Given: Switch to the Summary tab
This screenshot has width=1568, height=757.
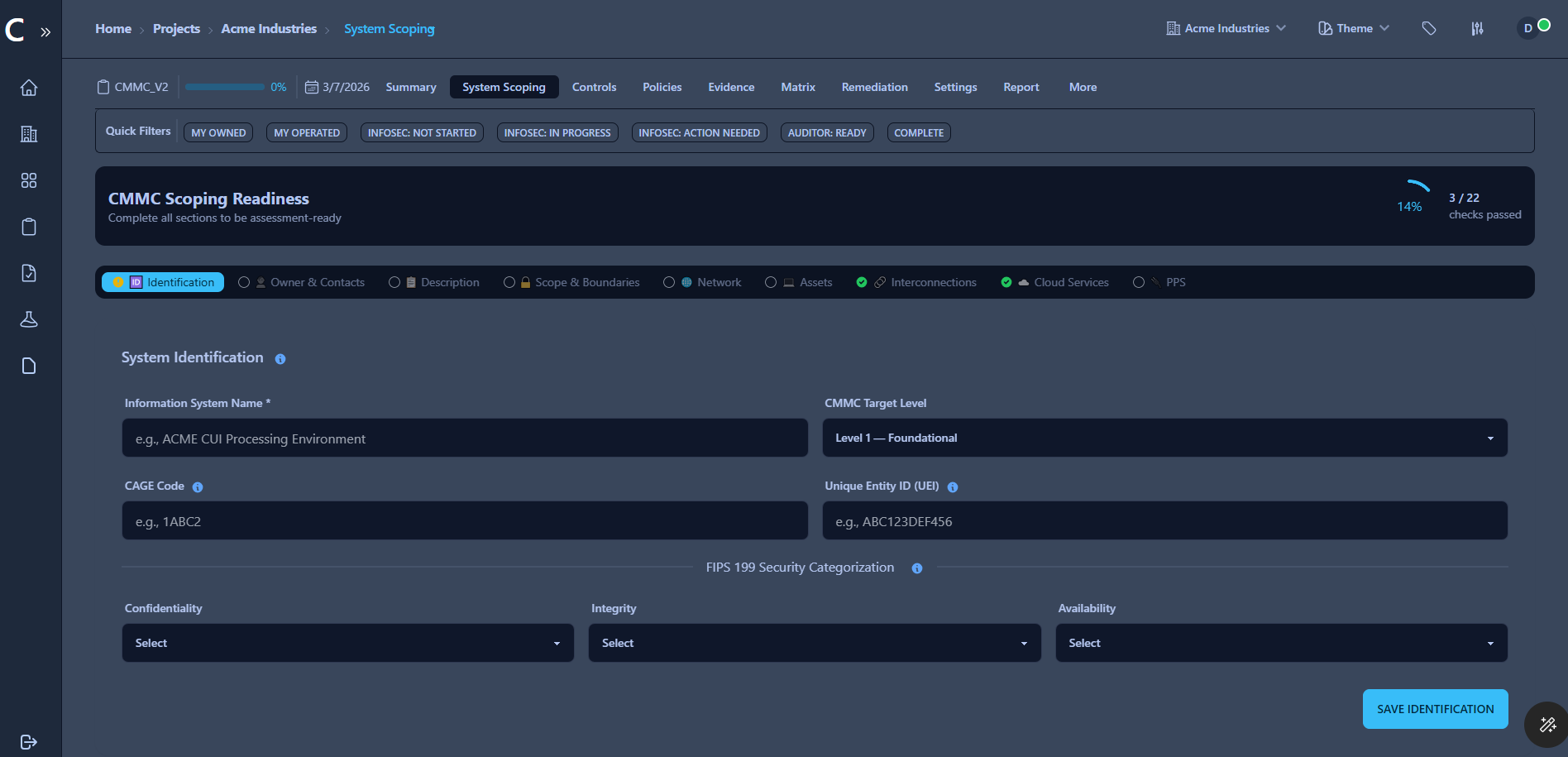Looking at the screenshot, I should (x=411, y=87).
